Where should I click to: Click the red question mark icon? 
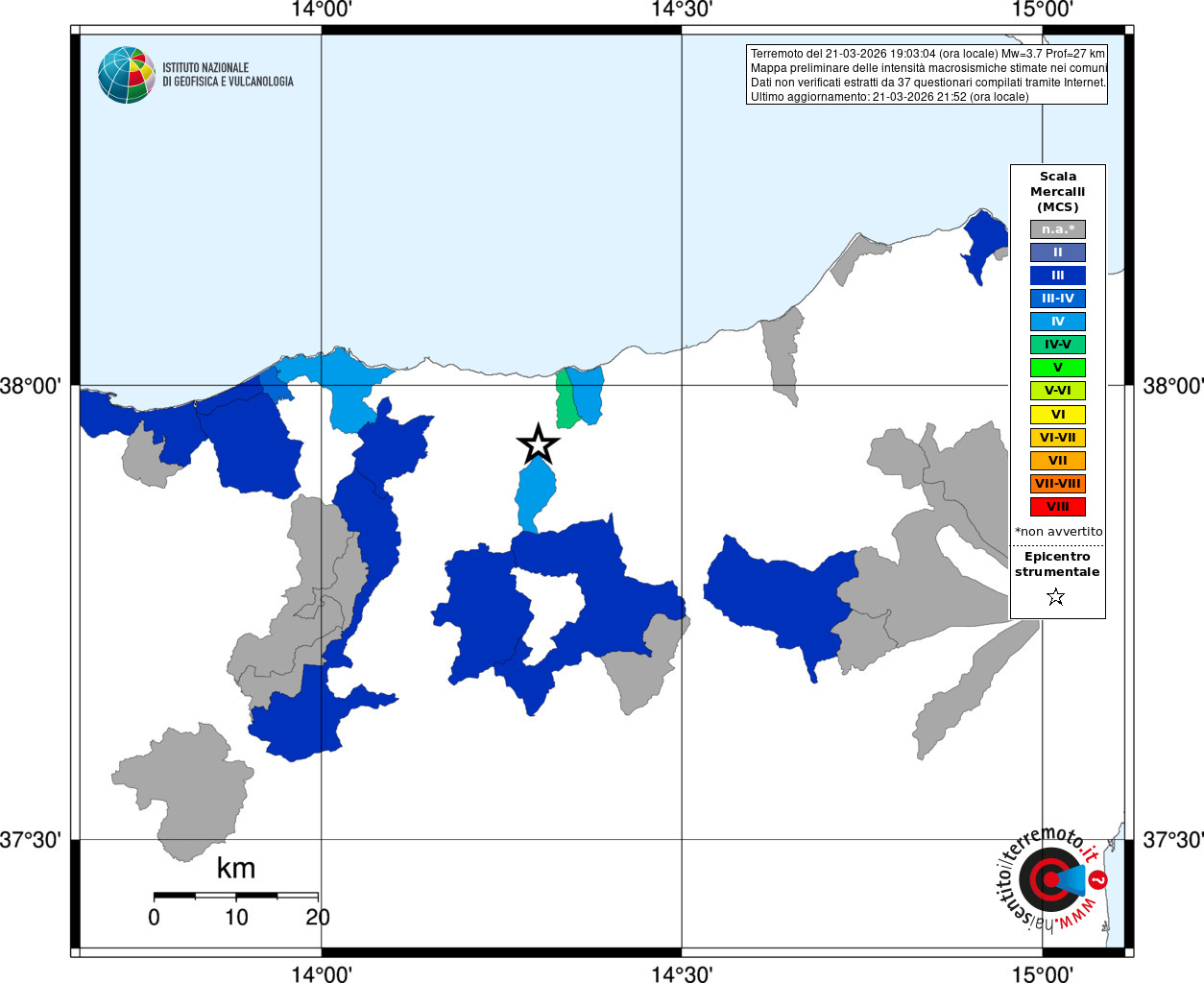click(1098, 879)
